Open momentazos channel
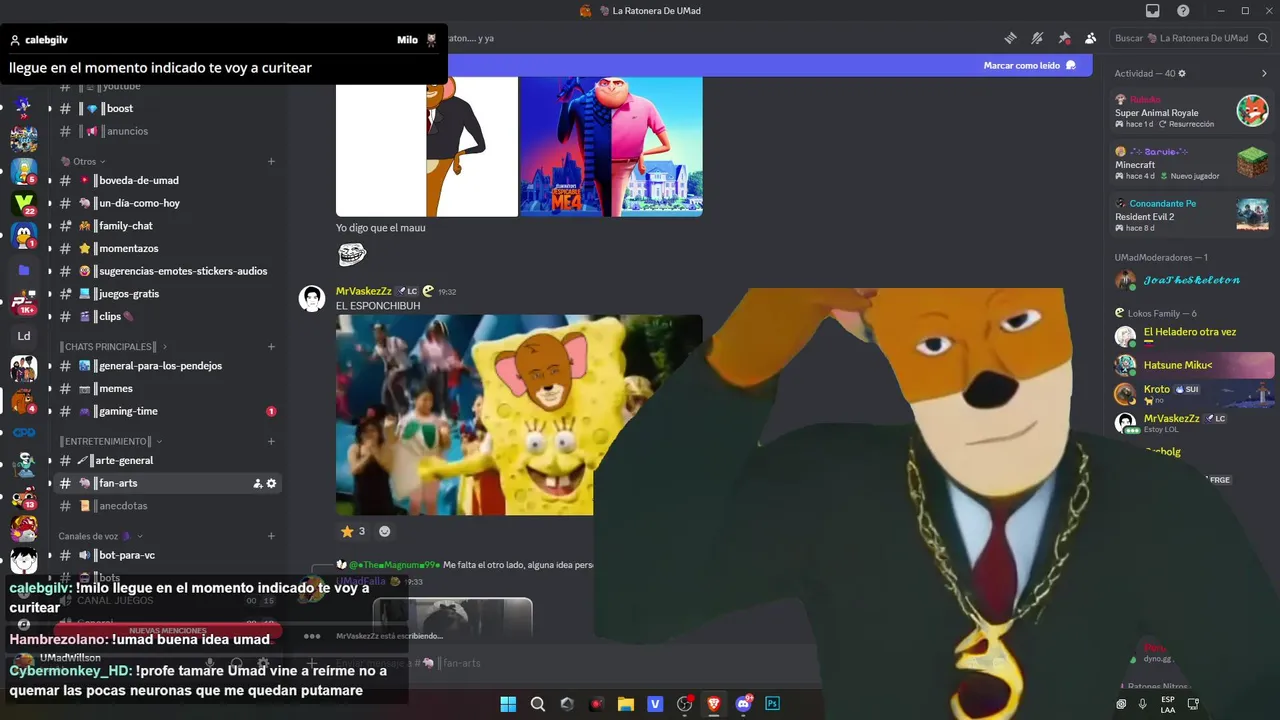This screenshot has height=720, width=1280. (166, 248)
